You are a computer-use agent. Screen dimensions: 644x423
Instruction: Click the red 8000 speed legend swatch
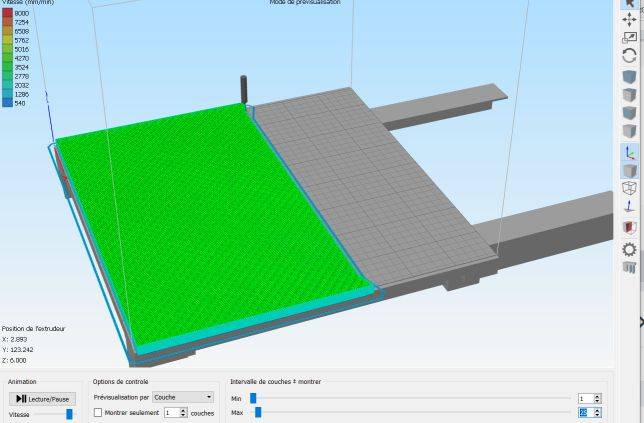(7, 13)
